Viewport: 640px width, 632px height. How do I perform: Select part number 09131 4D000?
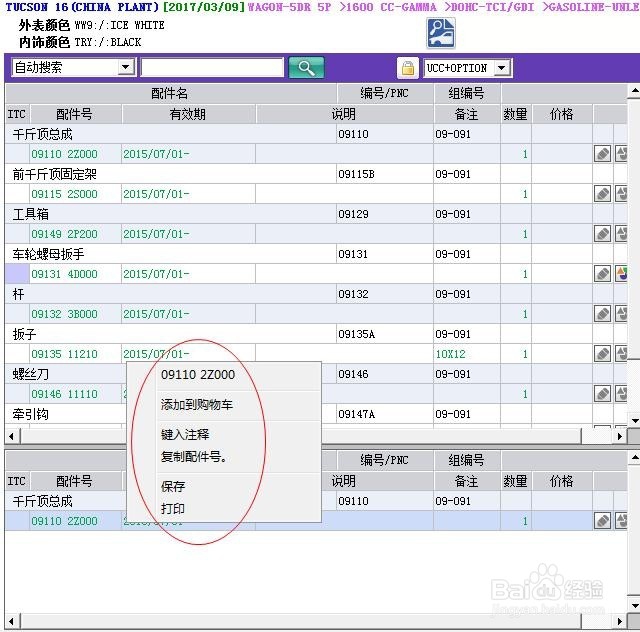click(64, 274)
